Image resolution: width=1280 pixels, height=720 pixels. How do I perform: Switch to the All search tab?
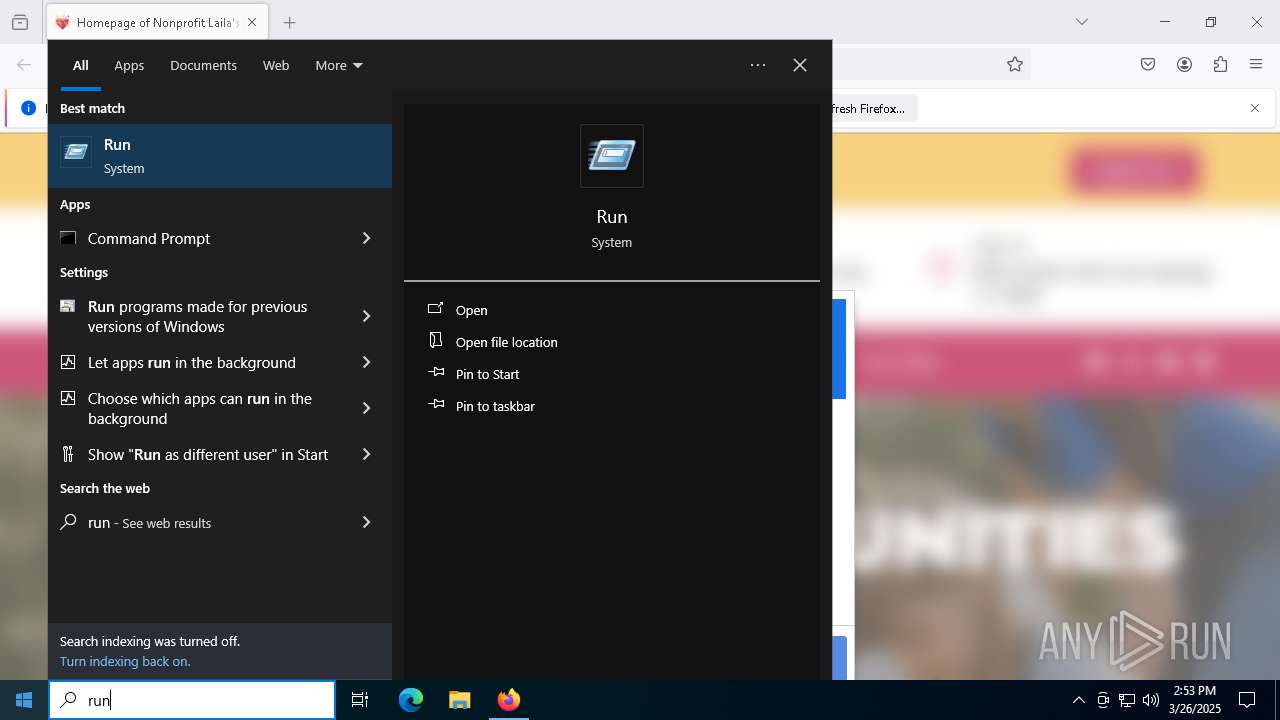click(81, 65)
